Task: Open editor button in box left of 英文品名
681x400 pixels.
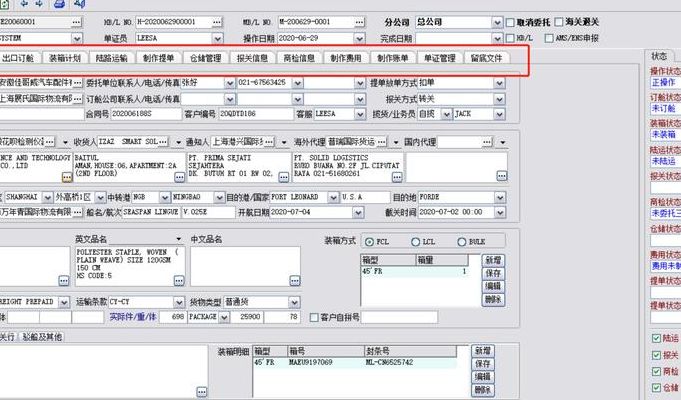Action: click(63, 281)
